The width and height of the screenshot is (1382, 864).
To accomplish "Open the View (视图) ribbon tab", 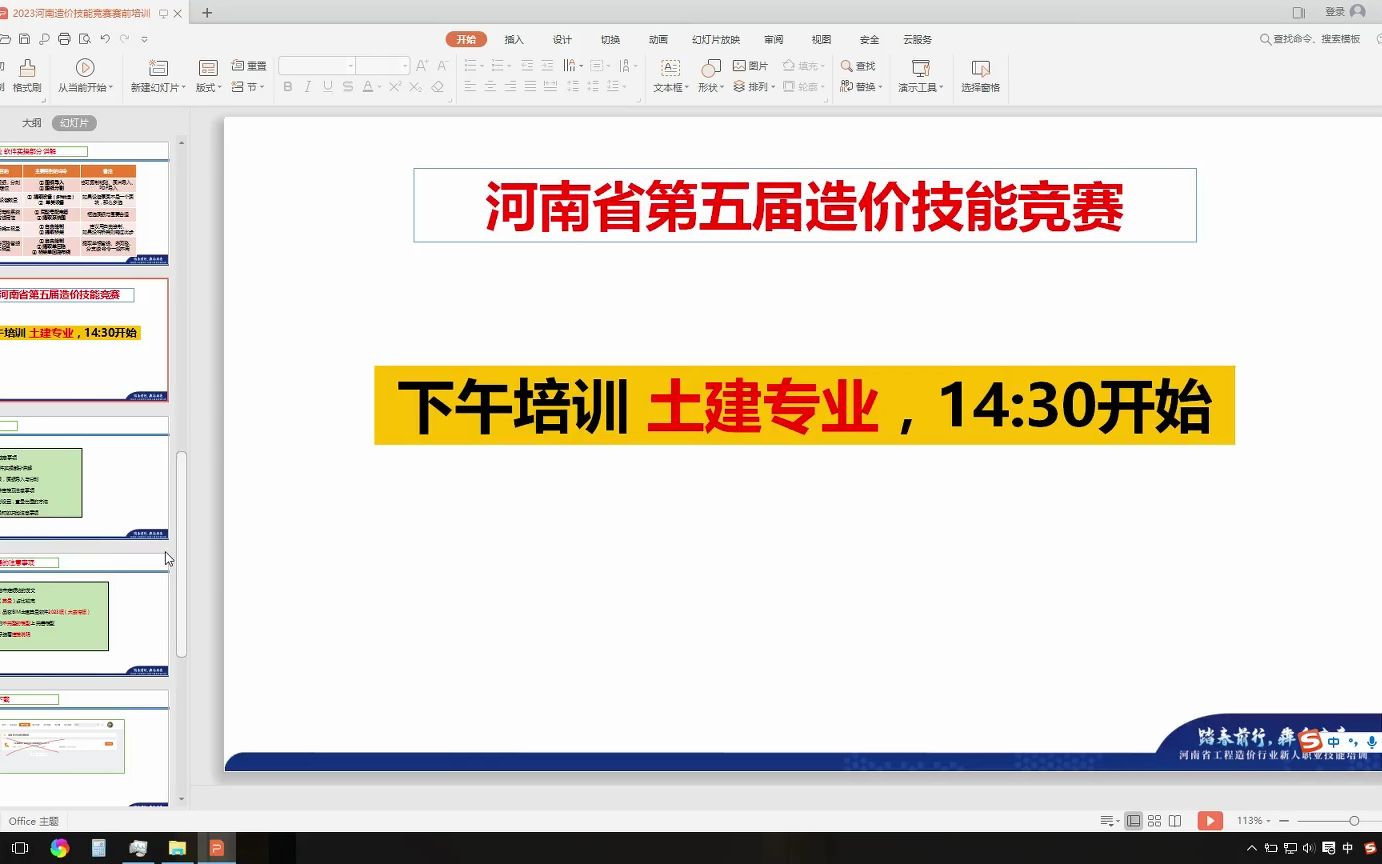I will tap(821, 39).
